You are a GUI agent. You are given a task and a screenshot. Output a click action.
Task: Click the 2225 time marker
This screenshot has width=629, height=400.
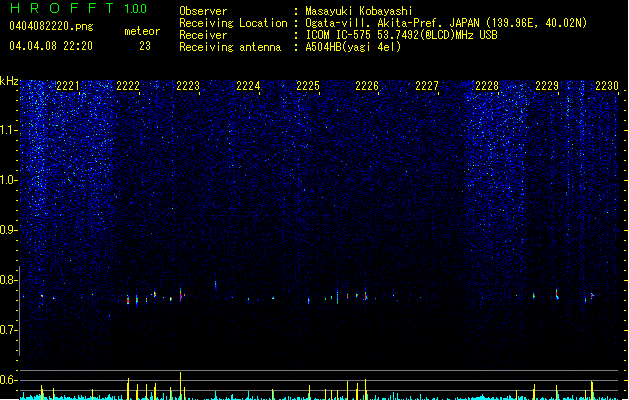point(308,86)
